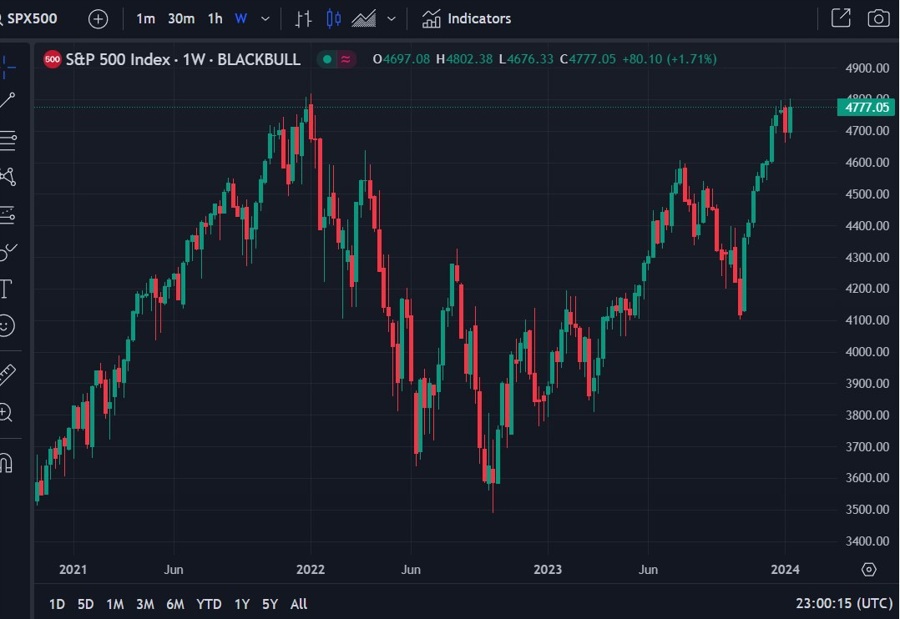Select the patterns drawing tool

(8, 177)
